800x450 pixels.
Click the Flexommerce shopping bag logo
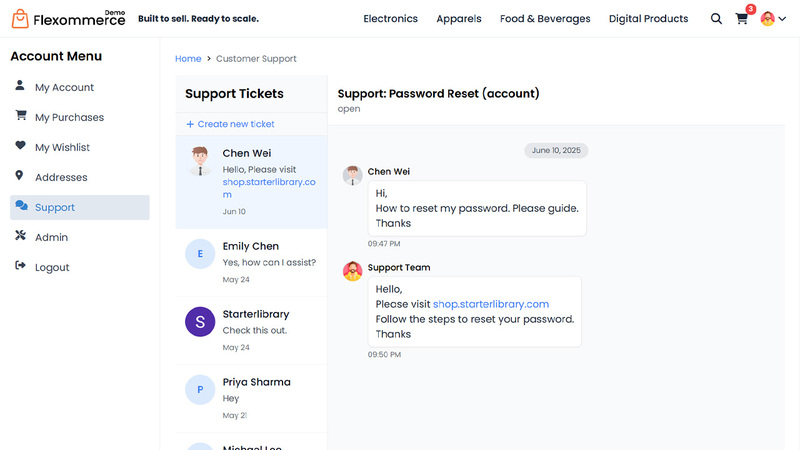20,19
